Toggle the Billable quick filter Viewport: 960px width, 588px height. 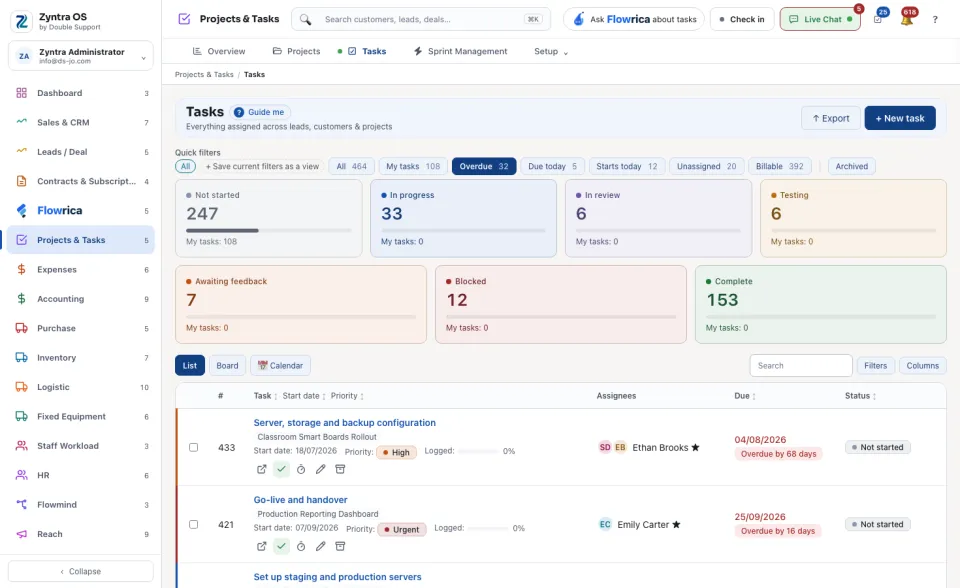pyautogui.click(x=779, y=166)
